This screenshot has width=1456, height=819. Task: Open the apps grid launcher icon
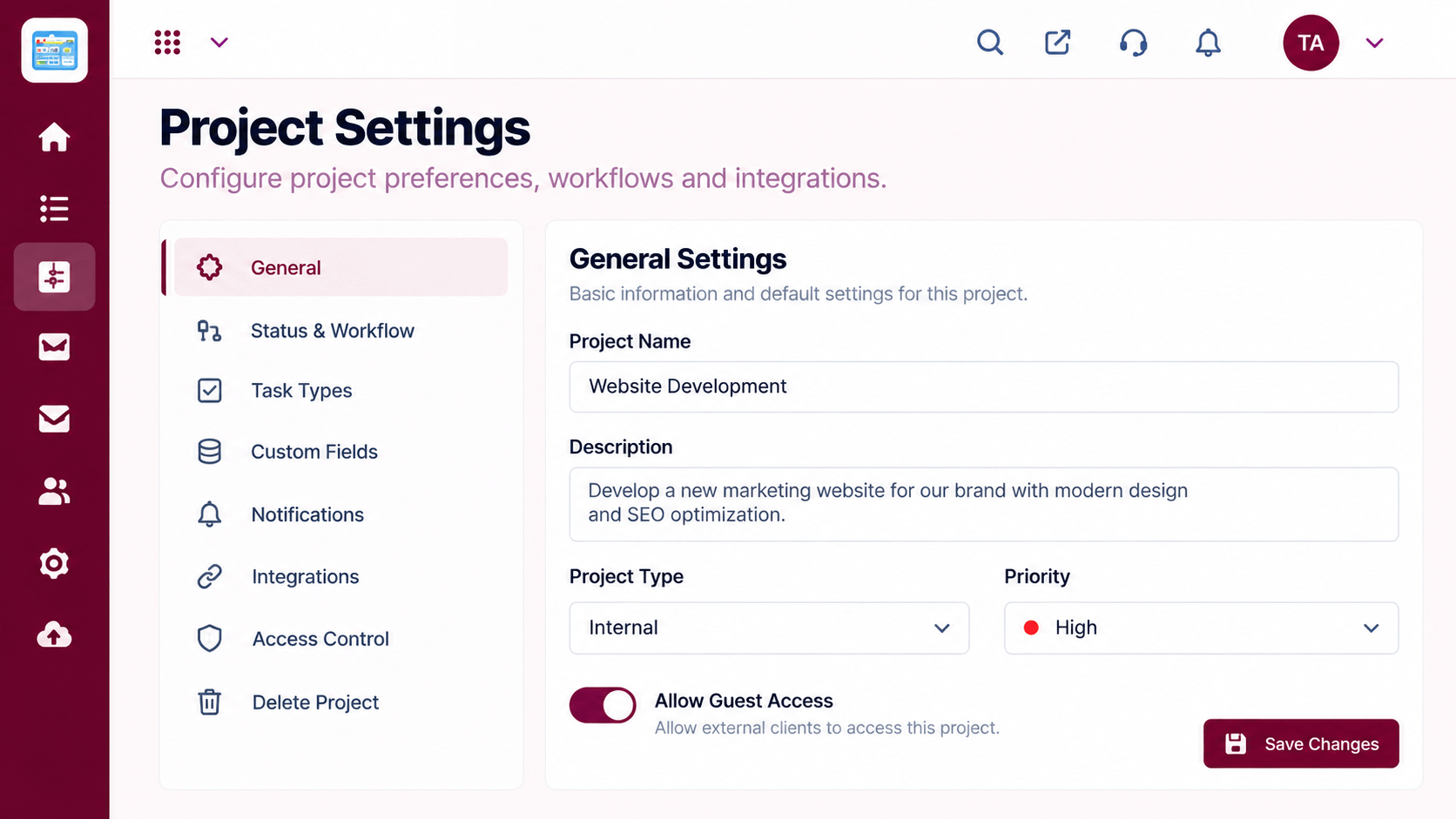click(167, 43)
